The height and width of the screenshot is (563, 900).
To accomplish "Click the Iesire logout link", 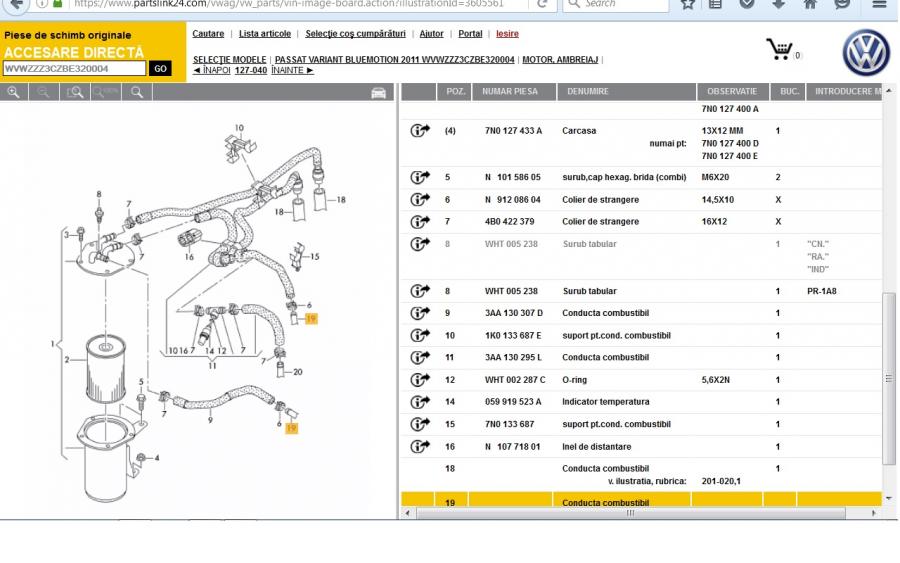I will point(507,34).
